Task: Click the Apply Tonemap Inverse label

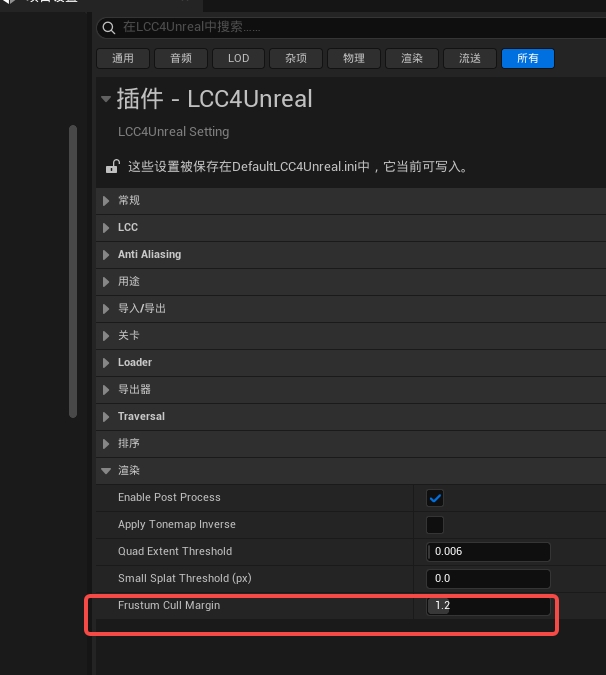Action: [x=177, y=524]
